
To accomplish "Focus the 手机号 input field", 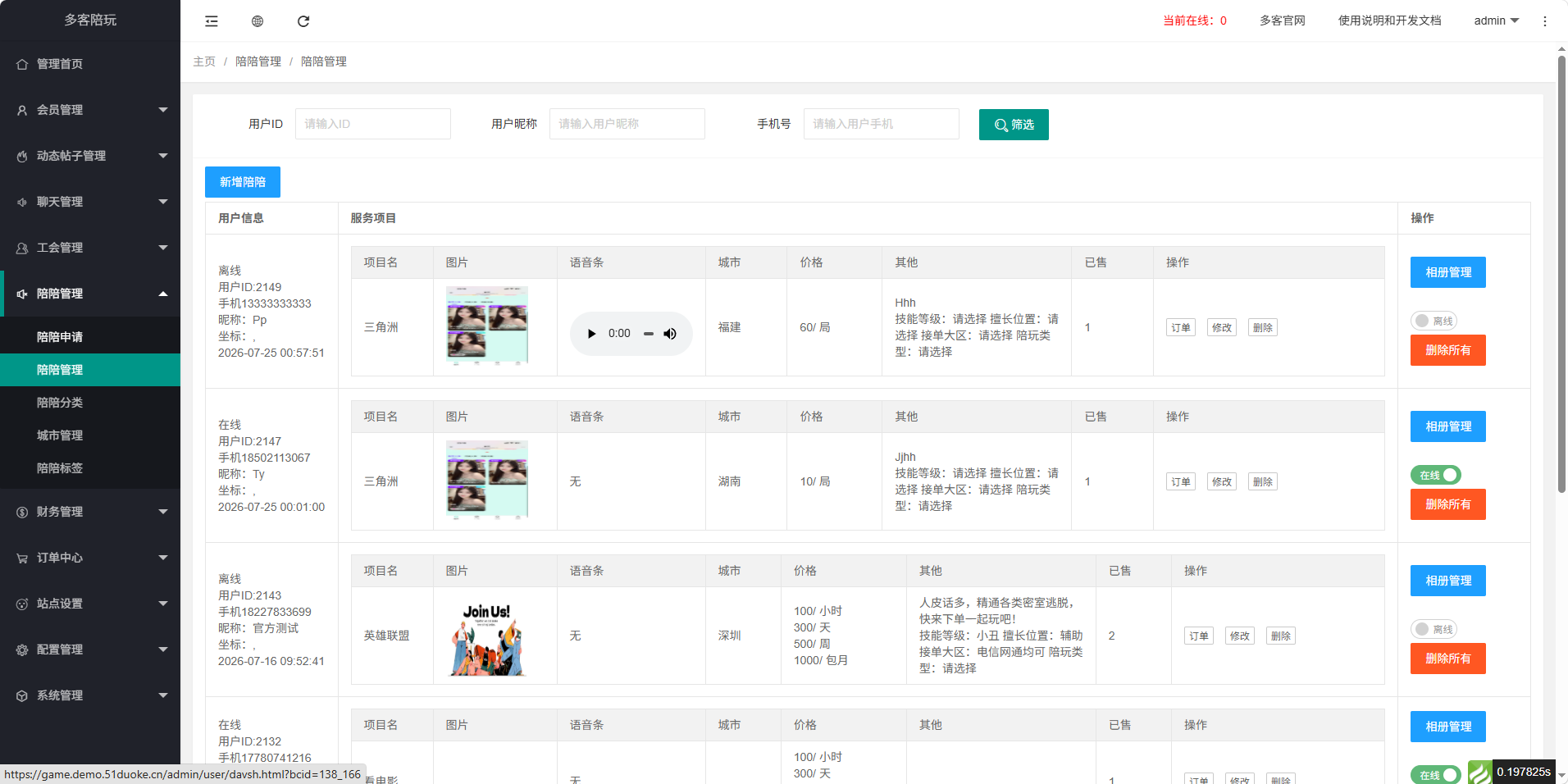I will tap(882, 124).
